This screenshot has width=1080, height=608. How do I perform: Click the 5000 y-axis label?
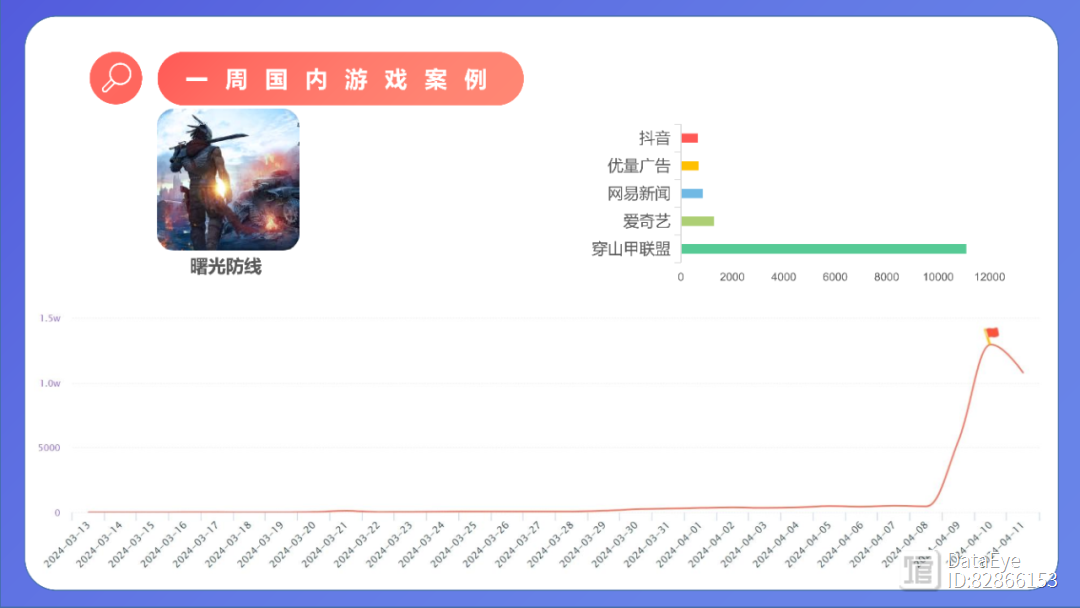coord(49,448)
